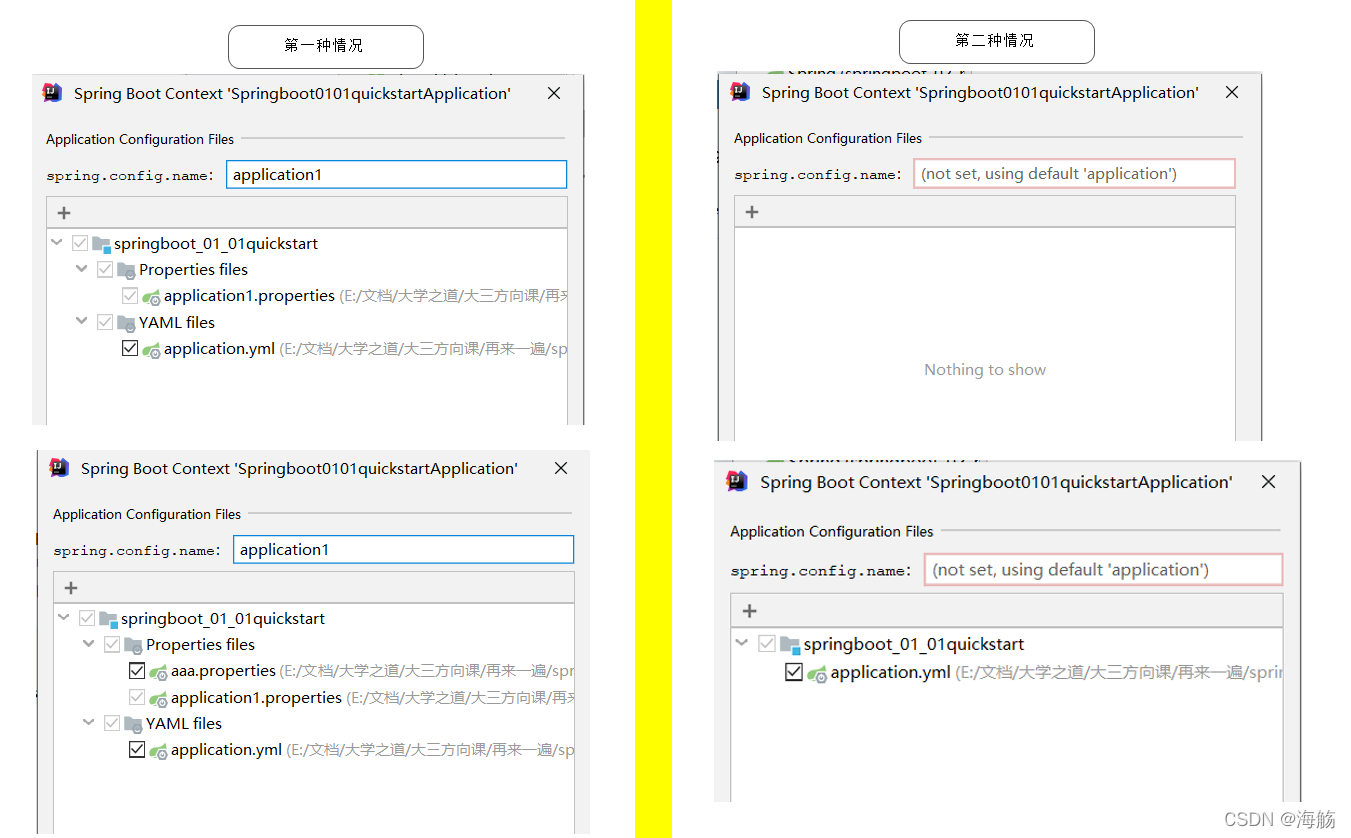Click the IntelliJ logo in the bottom-right dialog title
1351x838 pixels.
tap(737, 481)
